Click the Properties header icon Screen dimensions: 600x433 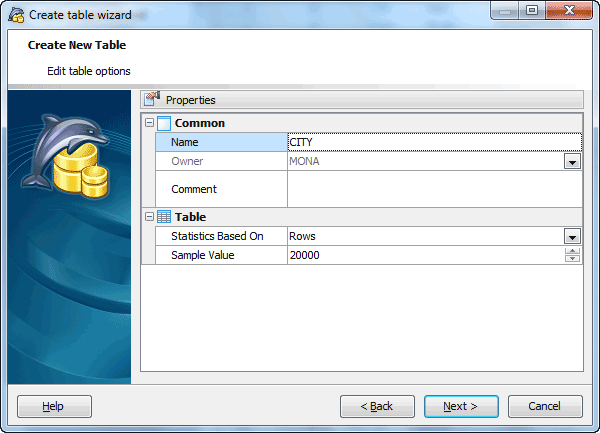point(152,99)
